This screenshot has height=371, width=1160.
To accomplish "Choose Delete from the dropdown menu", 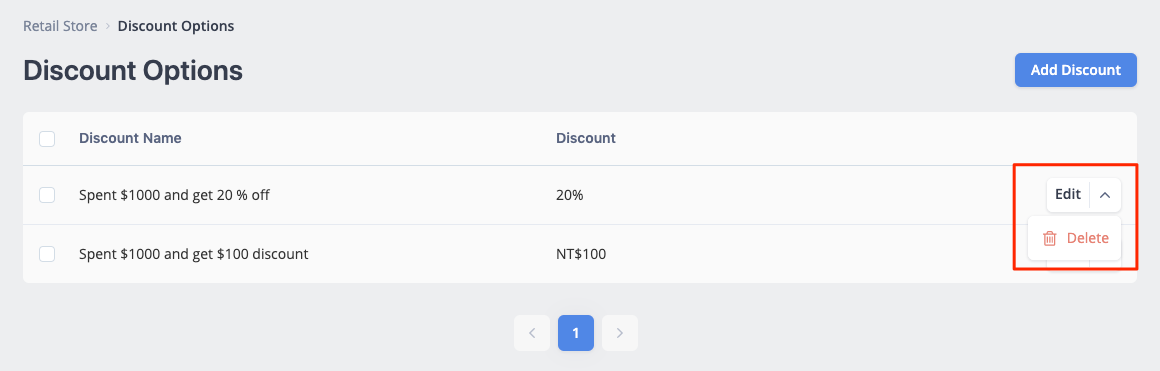I will [x=1074, y=238].
